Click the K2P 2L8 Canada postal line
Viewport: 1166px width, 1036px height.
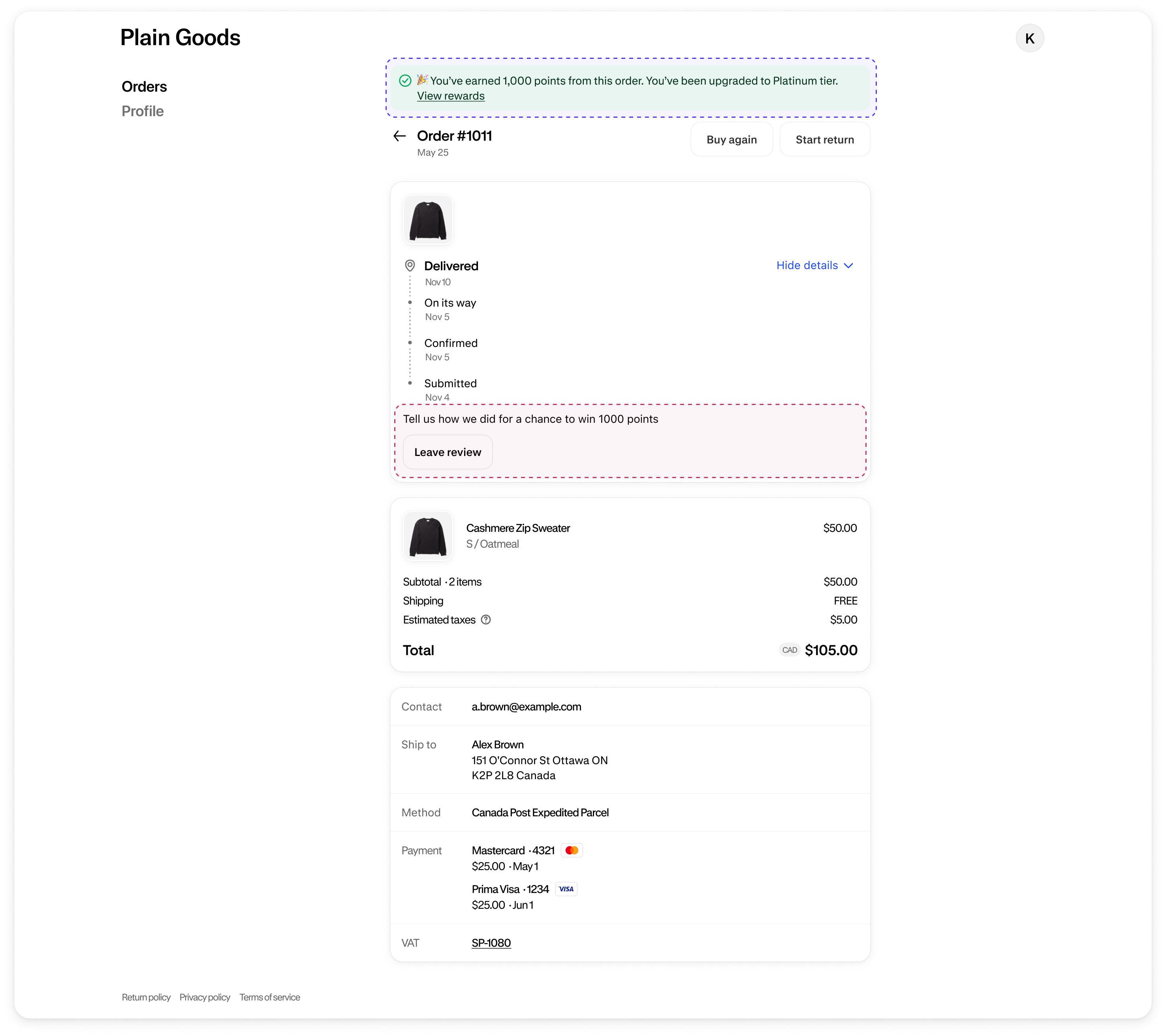(513, 776)
